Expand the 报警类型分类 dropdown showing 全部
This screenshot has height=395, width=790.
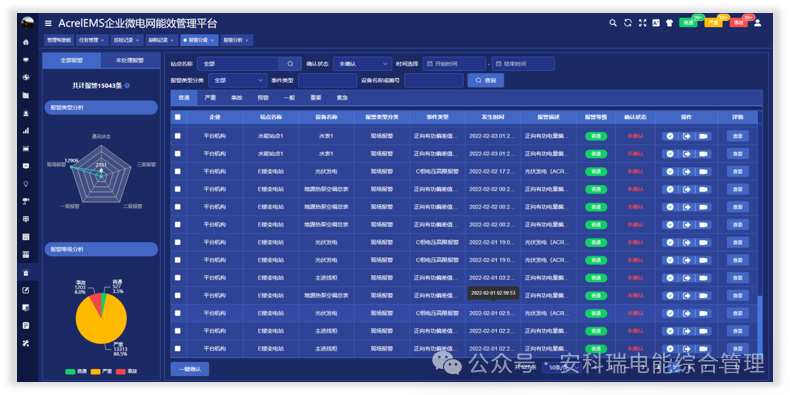click(238, 81)
